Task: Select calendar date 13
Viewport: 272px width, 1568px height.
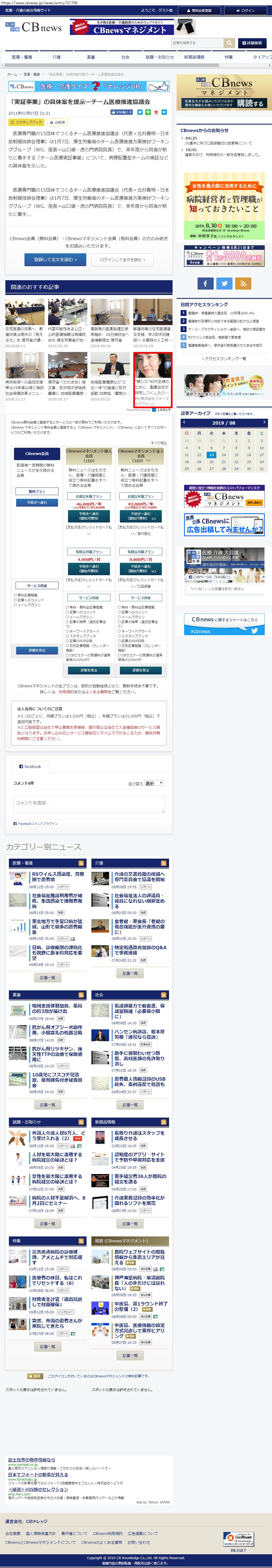Action: coord(211,455)
